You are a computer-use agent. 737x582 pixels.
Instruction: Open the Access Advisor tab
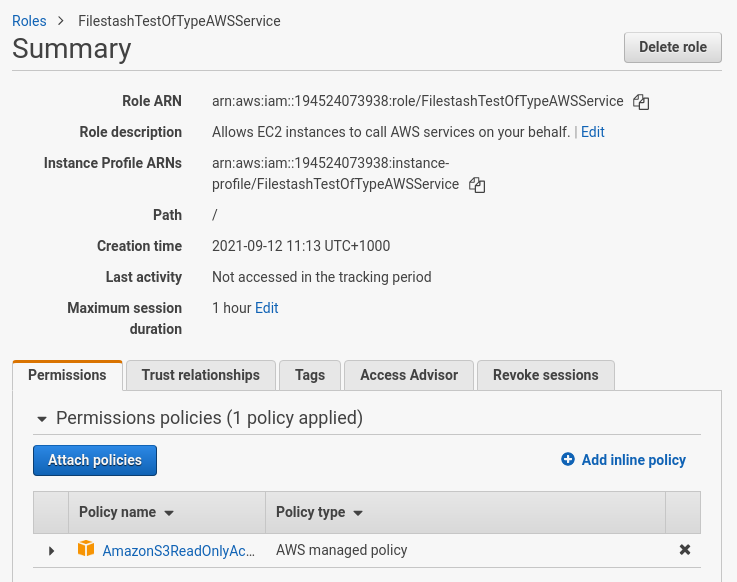409,375
